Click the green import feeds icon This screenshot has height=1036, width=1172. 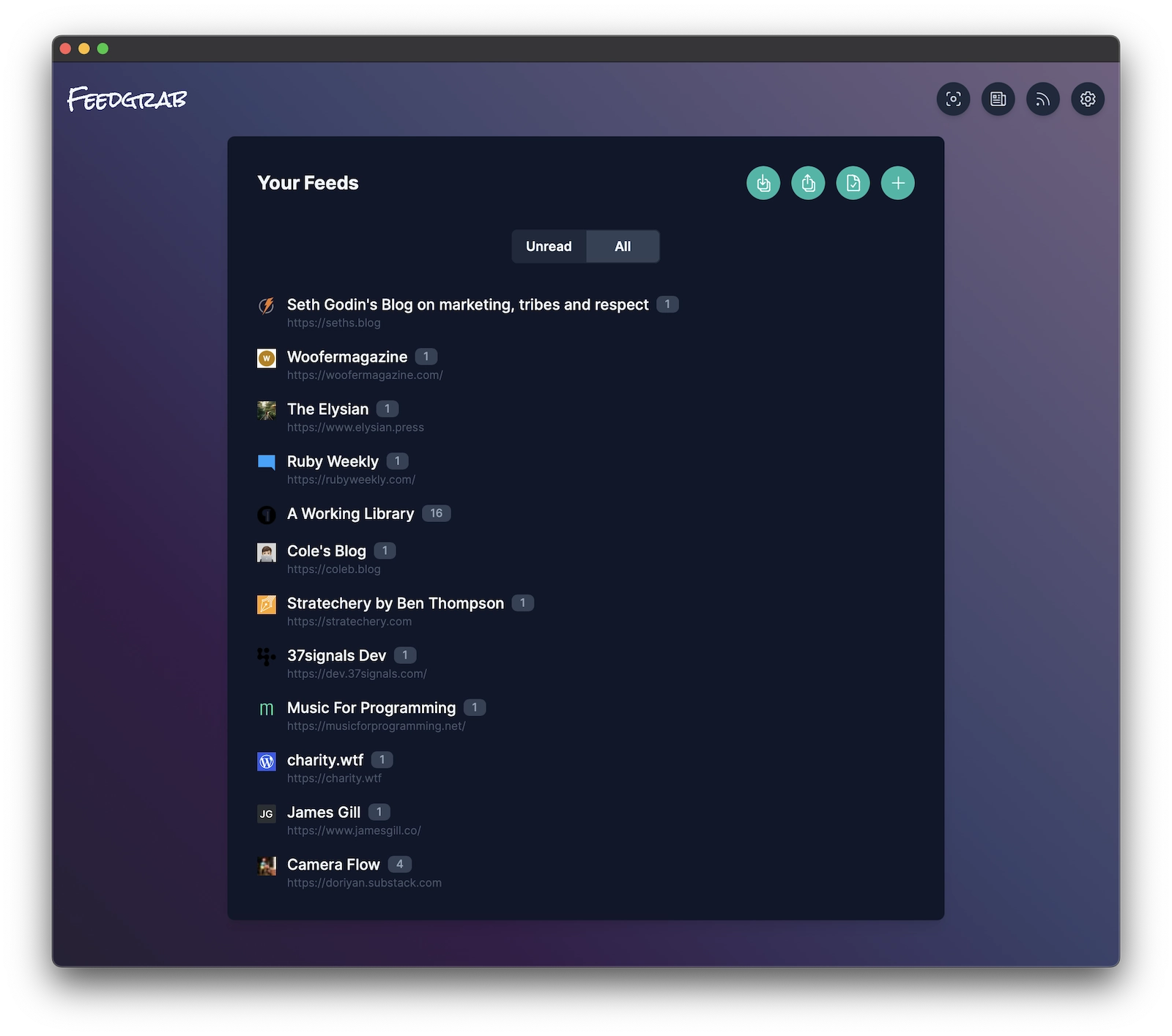763,183
